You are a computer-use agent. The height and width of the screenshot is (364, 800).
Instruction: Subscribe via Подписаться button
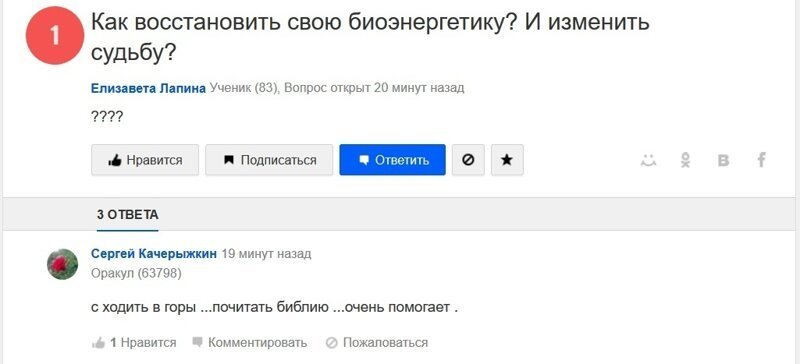click(x=269, y=160)
